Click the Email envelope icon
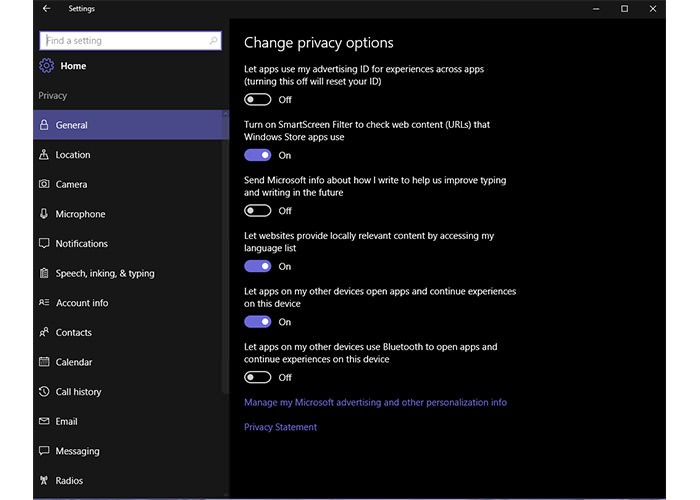Viewport: 700px width, 500px height. [x=44, y=422]
